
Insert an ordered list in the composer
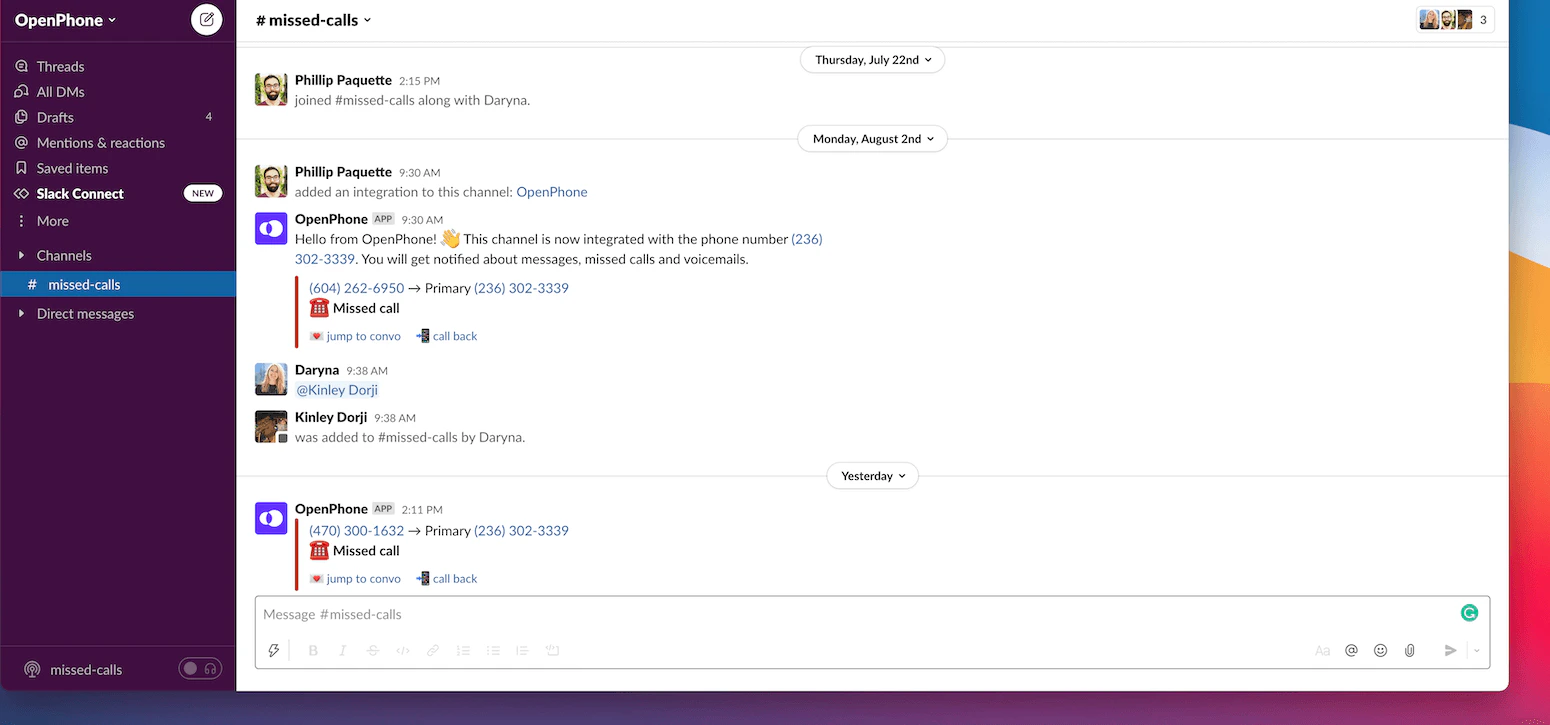[463, 650]
